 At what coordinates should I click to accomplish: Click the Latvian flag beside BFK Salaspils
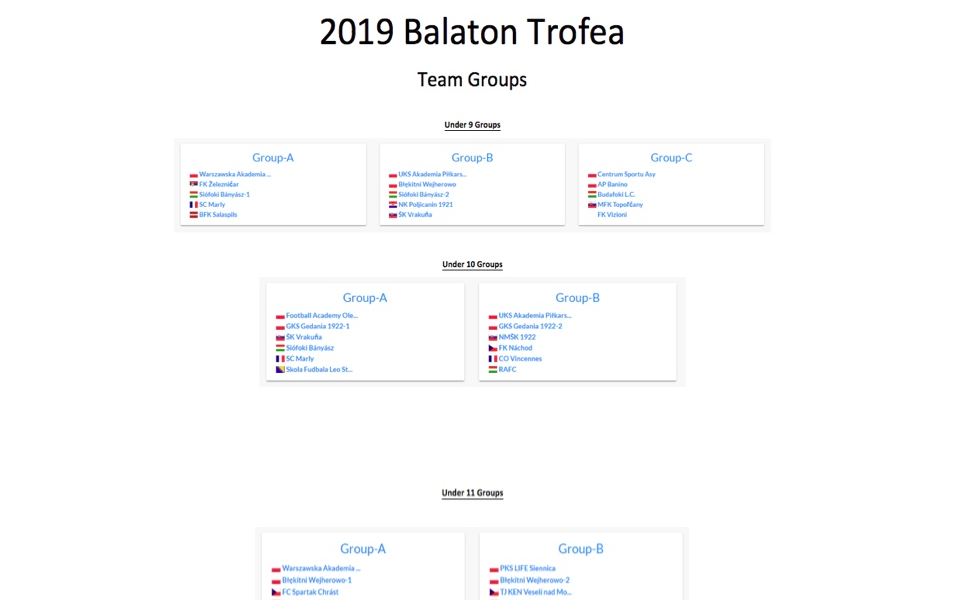click(193, 215)
